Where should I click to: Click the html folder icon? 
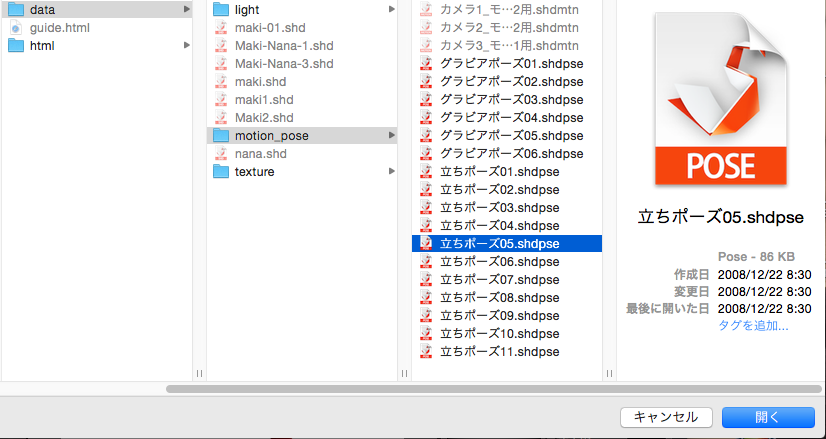pos(16,46)
